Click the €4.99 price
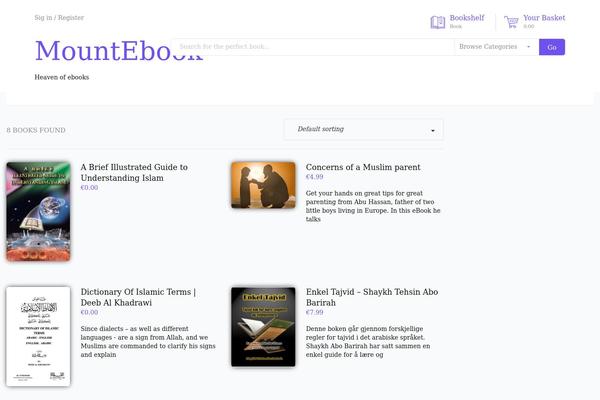Image resolution: width=600 pixels, height=400 pixels. coord(315,177)
